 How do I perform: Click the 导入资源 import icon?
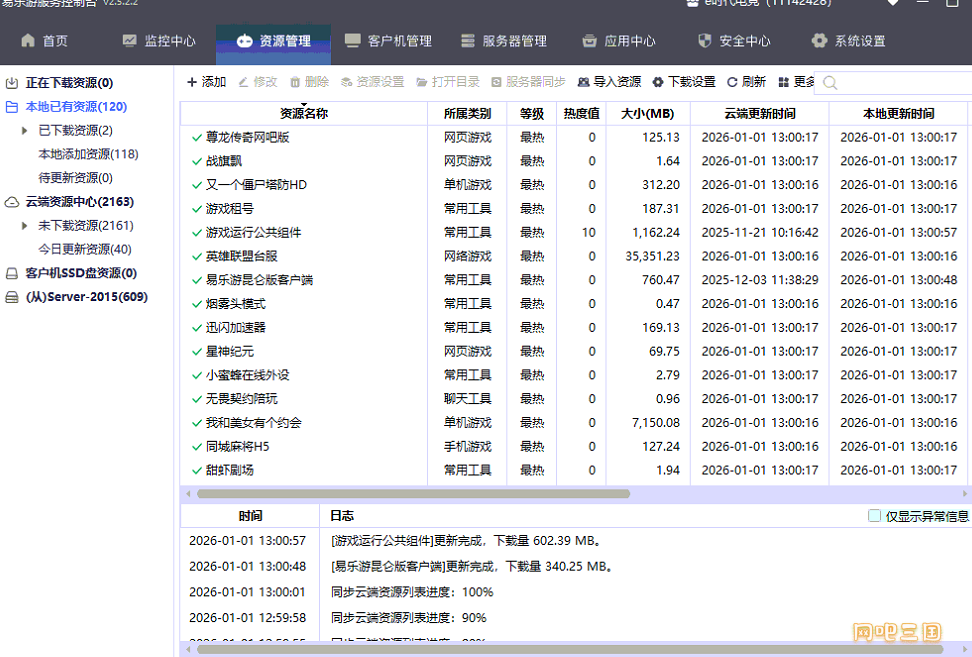click(584, 82)
